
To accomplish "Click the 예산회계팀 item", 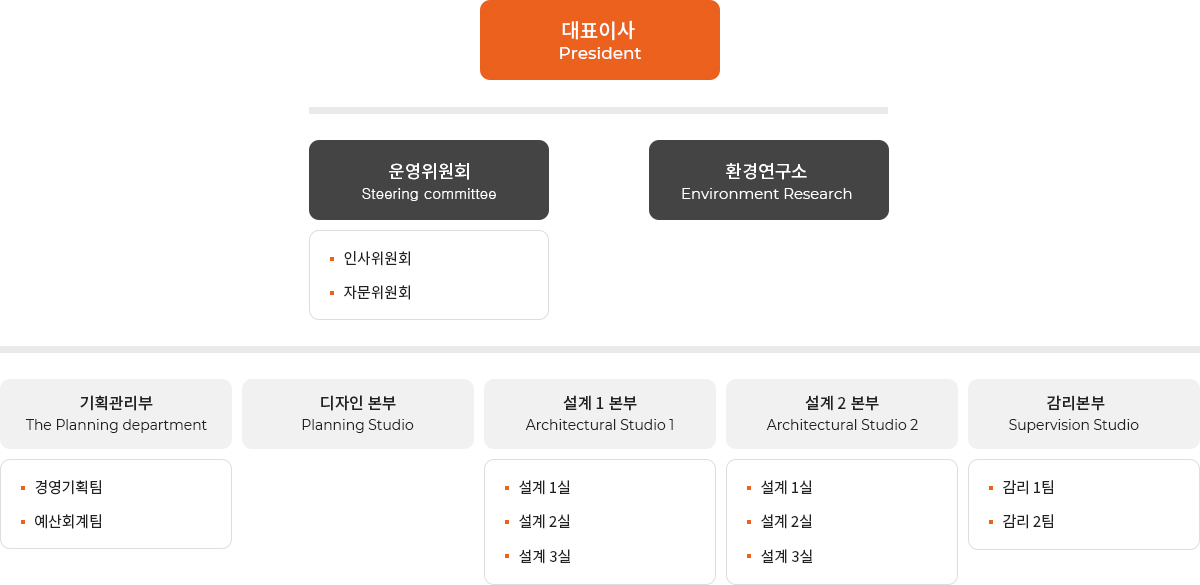I will point(69,521).
